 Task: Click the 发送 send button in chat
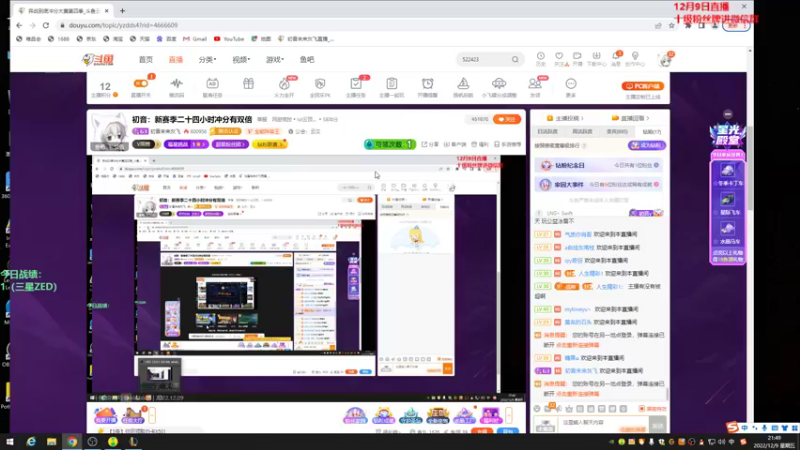tap(658, 424)
